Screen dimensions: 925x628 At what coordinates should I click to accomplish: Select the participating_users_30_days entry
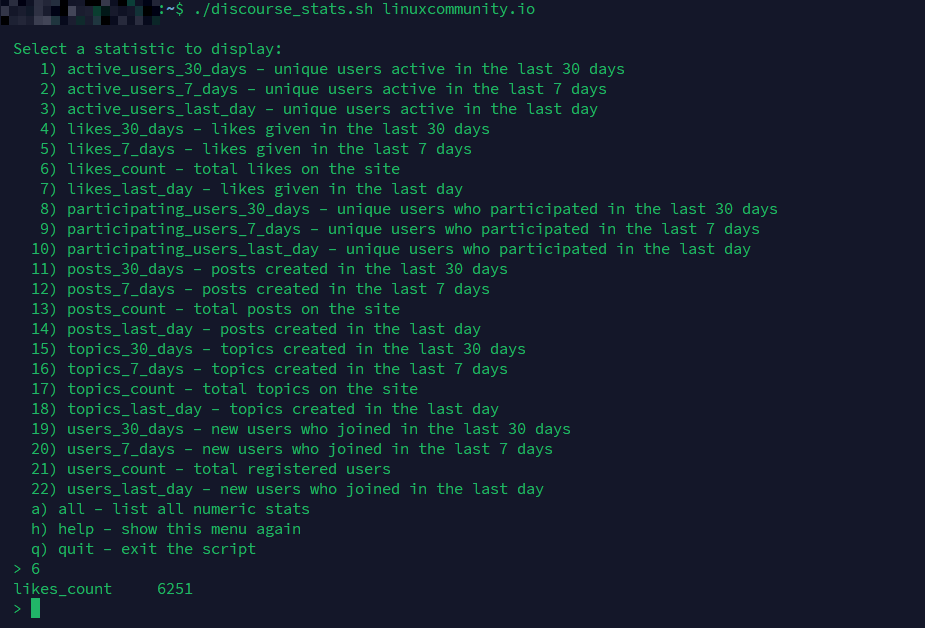pos(422,209)
